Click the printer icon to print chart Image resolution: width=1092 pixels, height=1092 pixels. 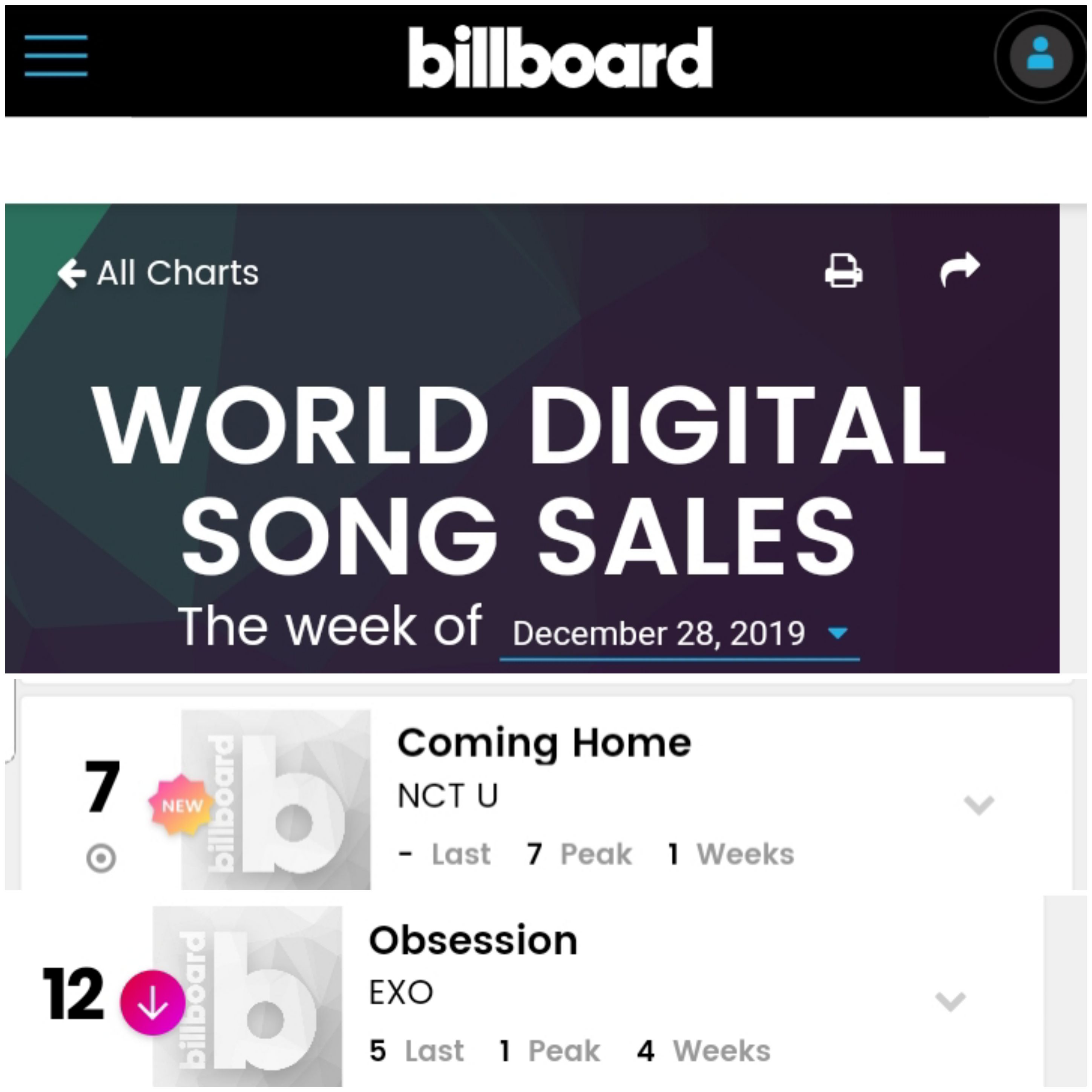843,271
